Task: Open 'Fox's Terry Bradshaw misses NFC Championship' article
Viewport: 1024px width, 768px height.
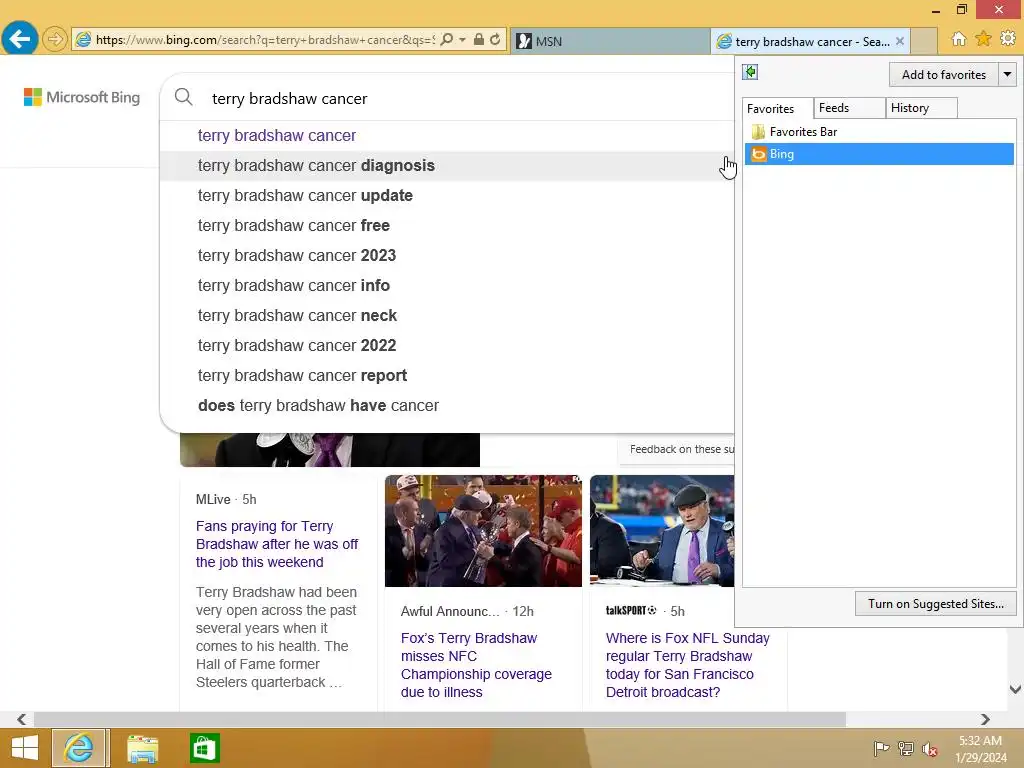Action: point(476,665)
